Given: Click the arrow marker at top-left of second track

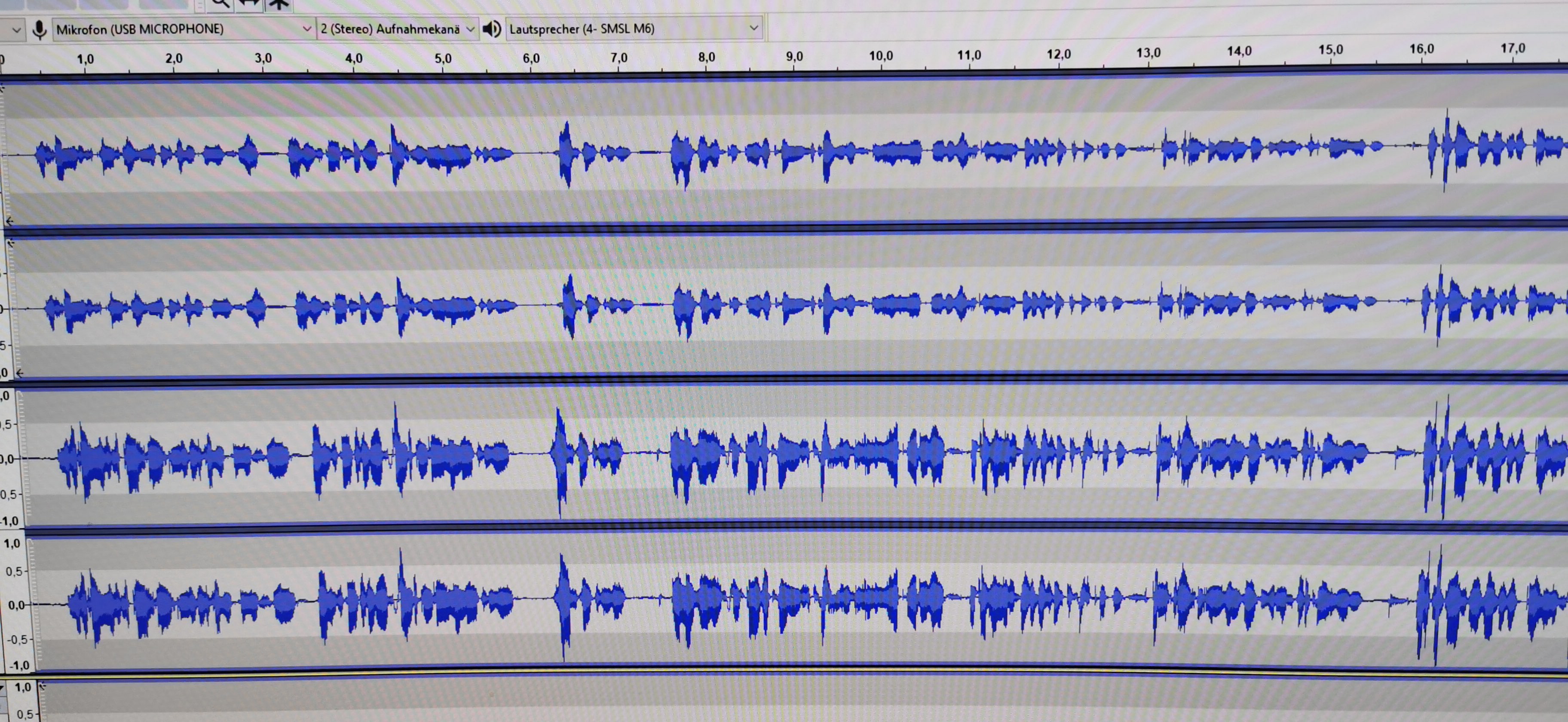Looking at the screenshot, I should coord(10,244).
